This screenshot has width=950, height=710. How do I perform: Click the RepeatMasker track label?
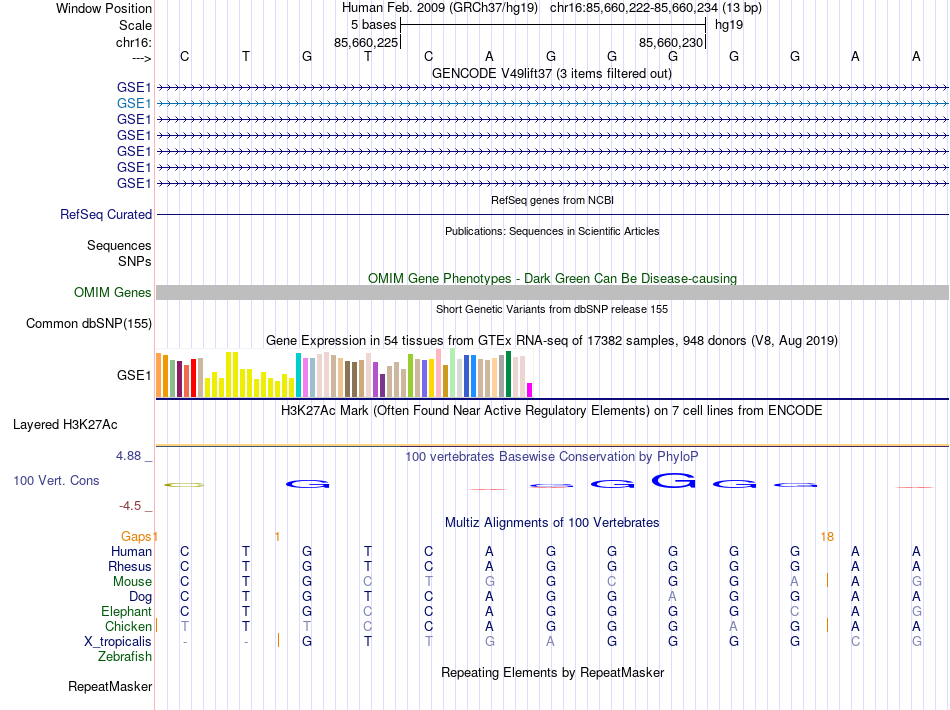tap(110, 686)
